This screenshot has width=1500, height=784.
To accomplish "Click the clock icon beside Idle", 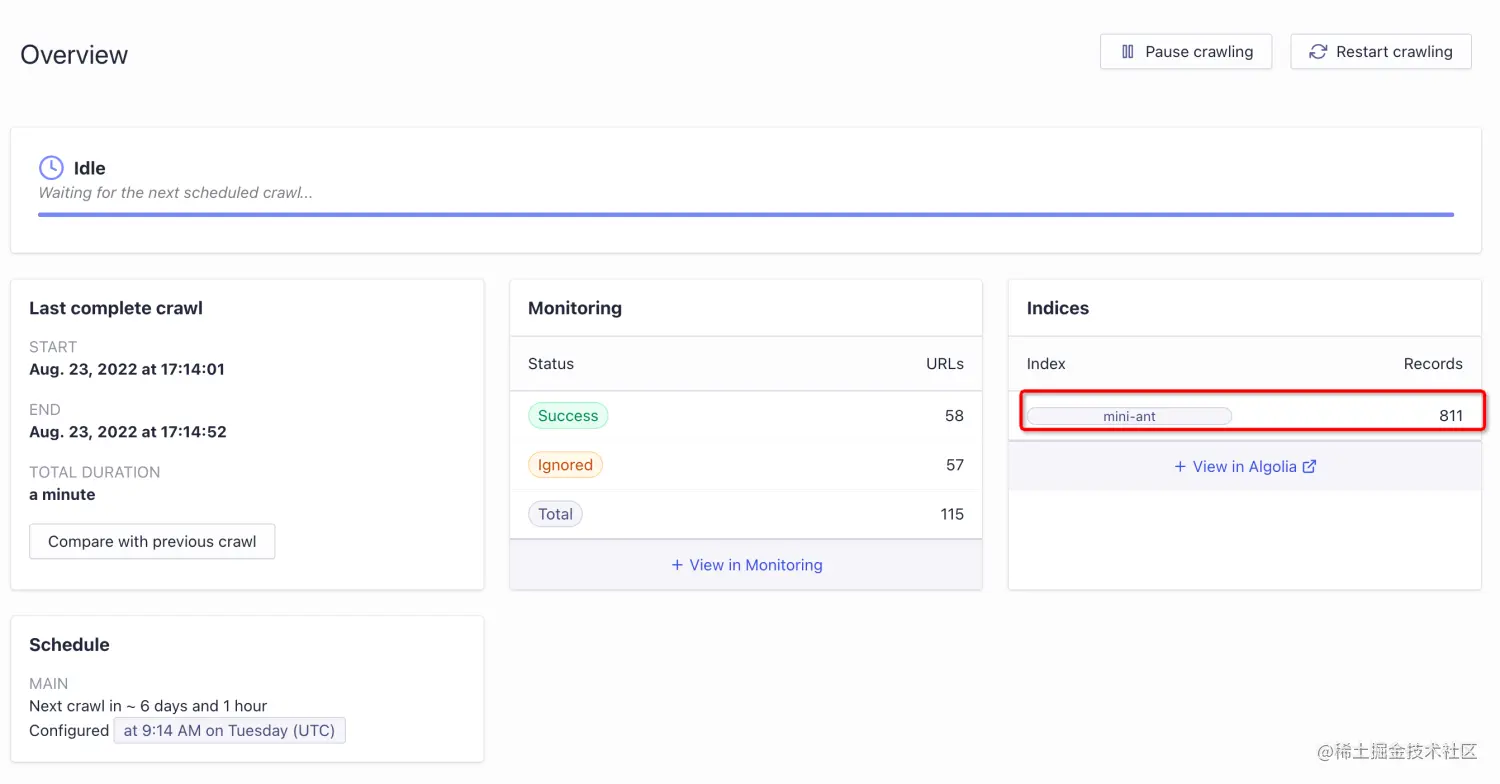I will point(51,168).
